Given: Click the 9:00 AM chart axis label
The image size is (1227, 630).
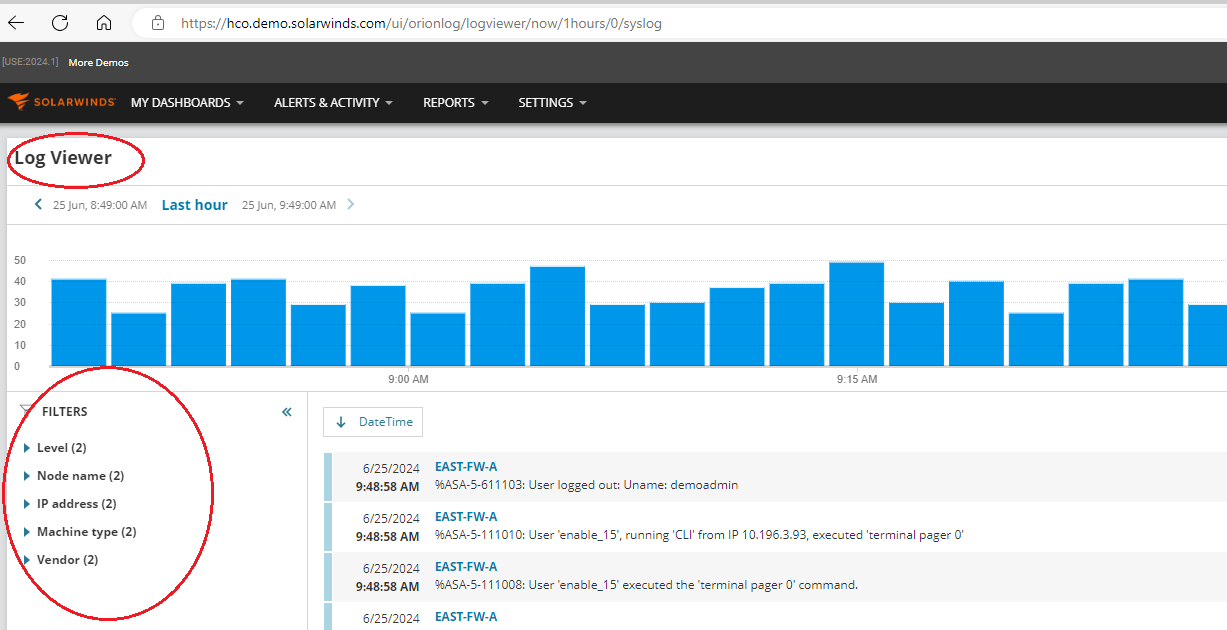Looking at the screenshot, I should tap(408, 380).
